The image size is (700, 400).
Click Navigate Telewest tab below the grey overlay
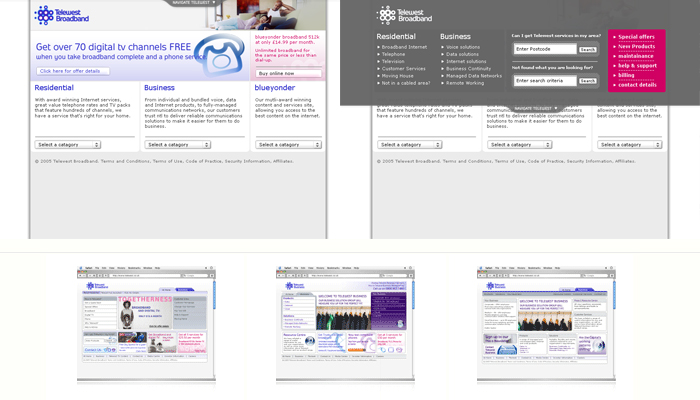(x=535, y=108)
